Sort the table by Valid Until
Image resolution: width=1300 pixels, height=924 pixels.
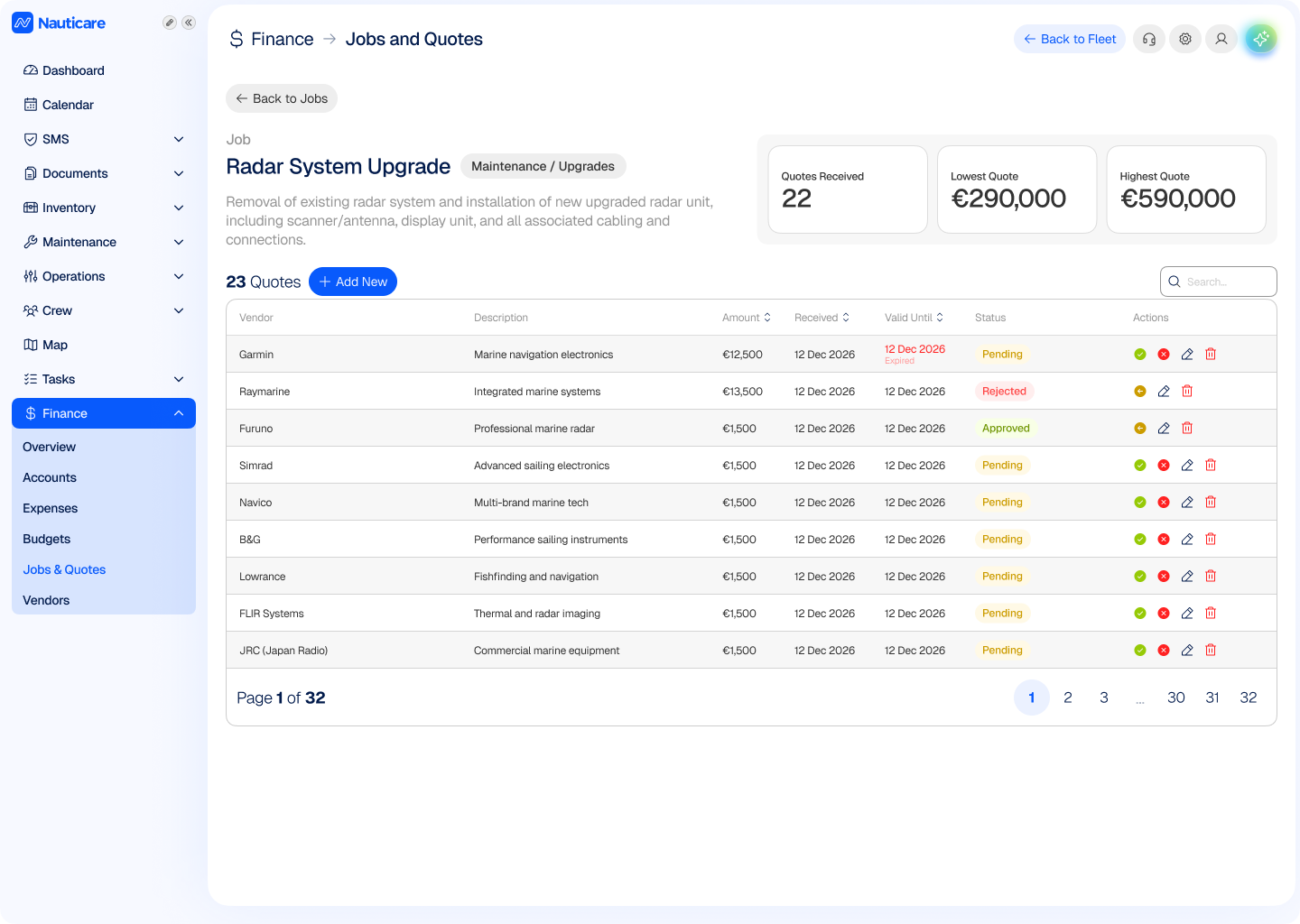click(x=914, y=318)
